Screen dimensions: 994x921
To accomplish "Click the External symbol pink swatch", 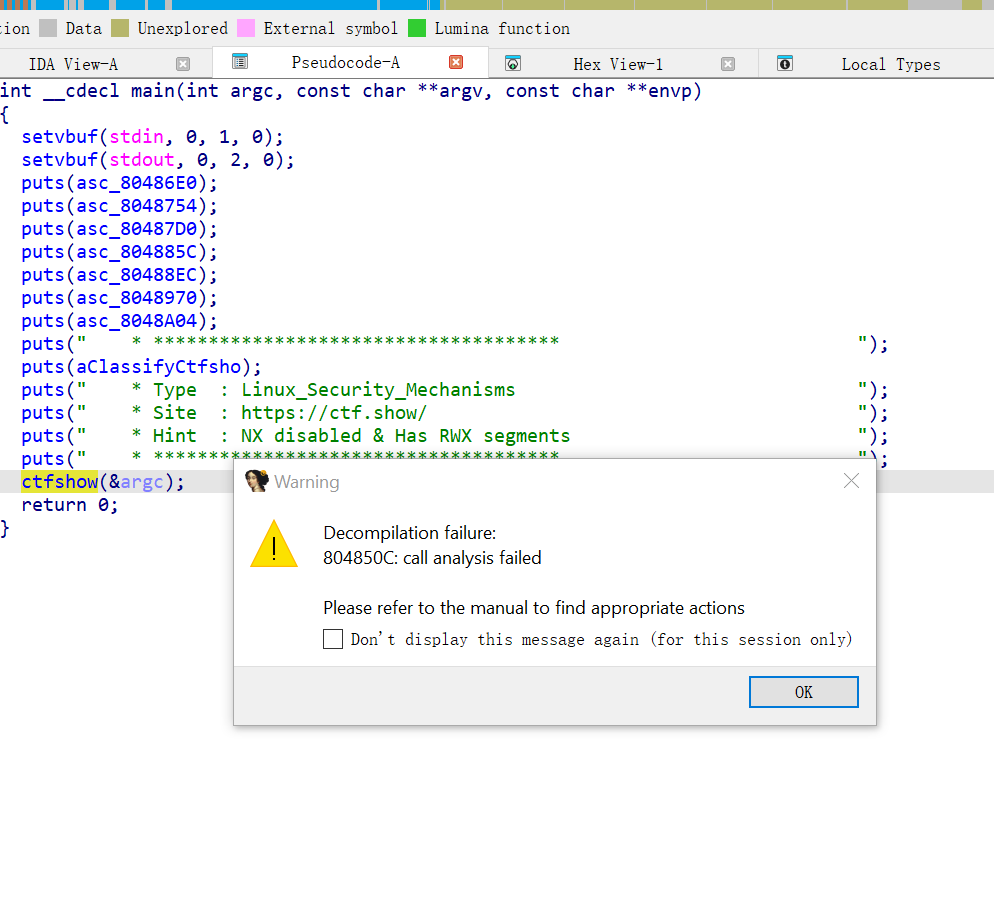I will [246, 28].
